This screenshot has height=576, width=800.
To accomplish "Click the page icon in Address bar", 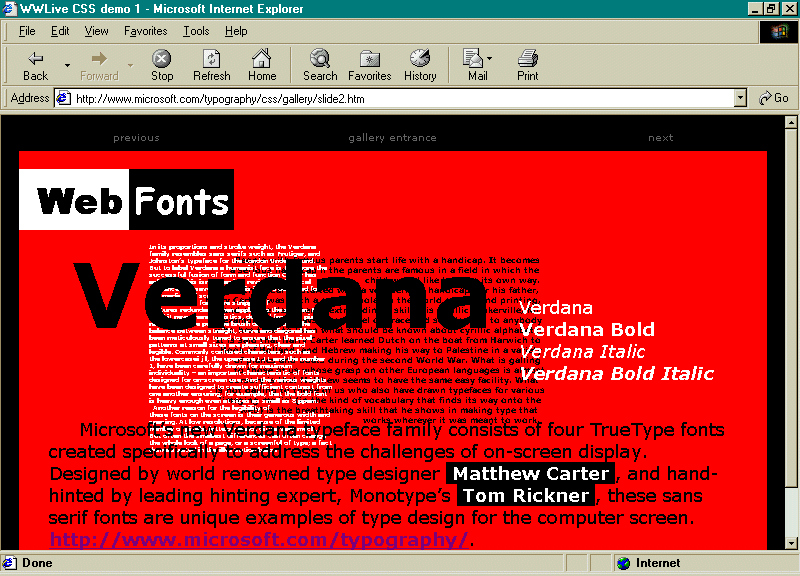I will (63, 98).
